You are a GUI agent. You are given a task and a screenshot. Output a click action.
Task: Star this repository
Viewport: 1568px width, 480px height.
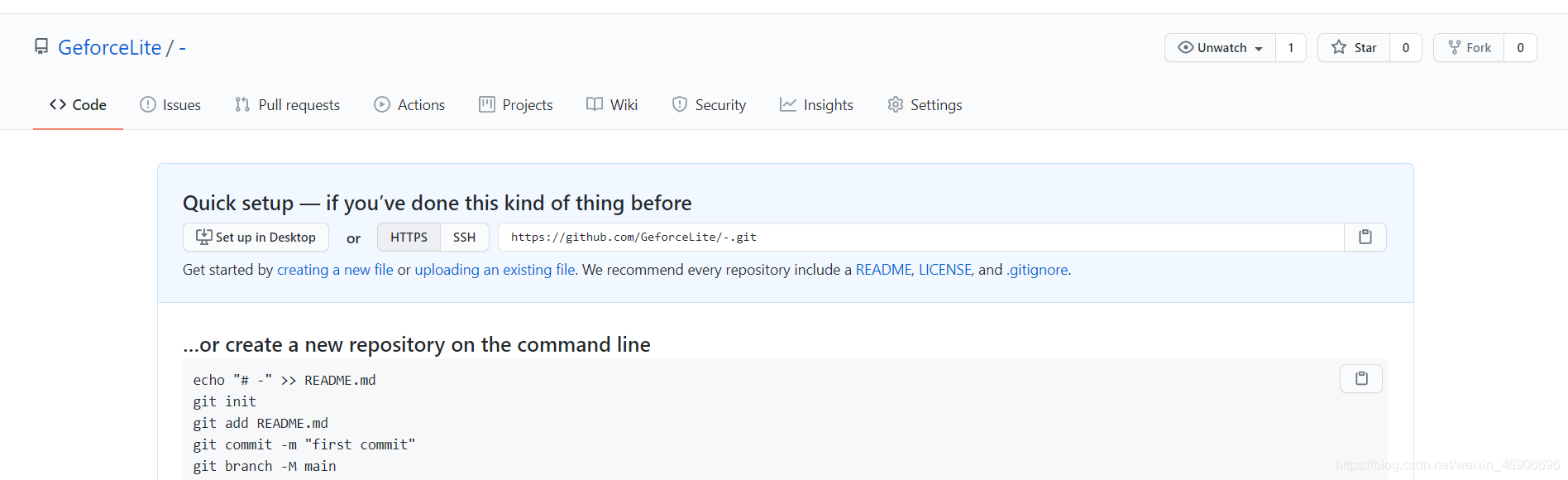pos(1354,47)
